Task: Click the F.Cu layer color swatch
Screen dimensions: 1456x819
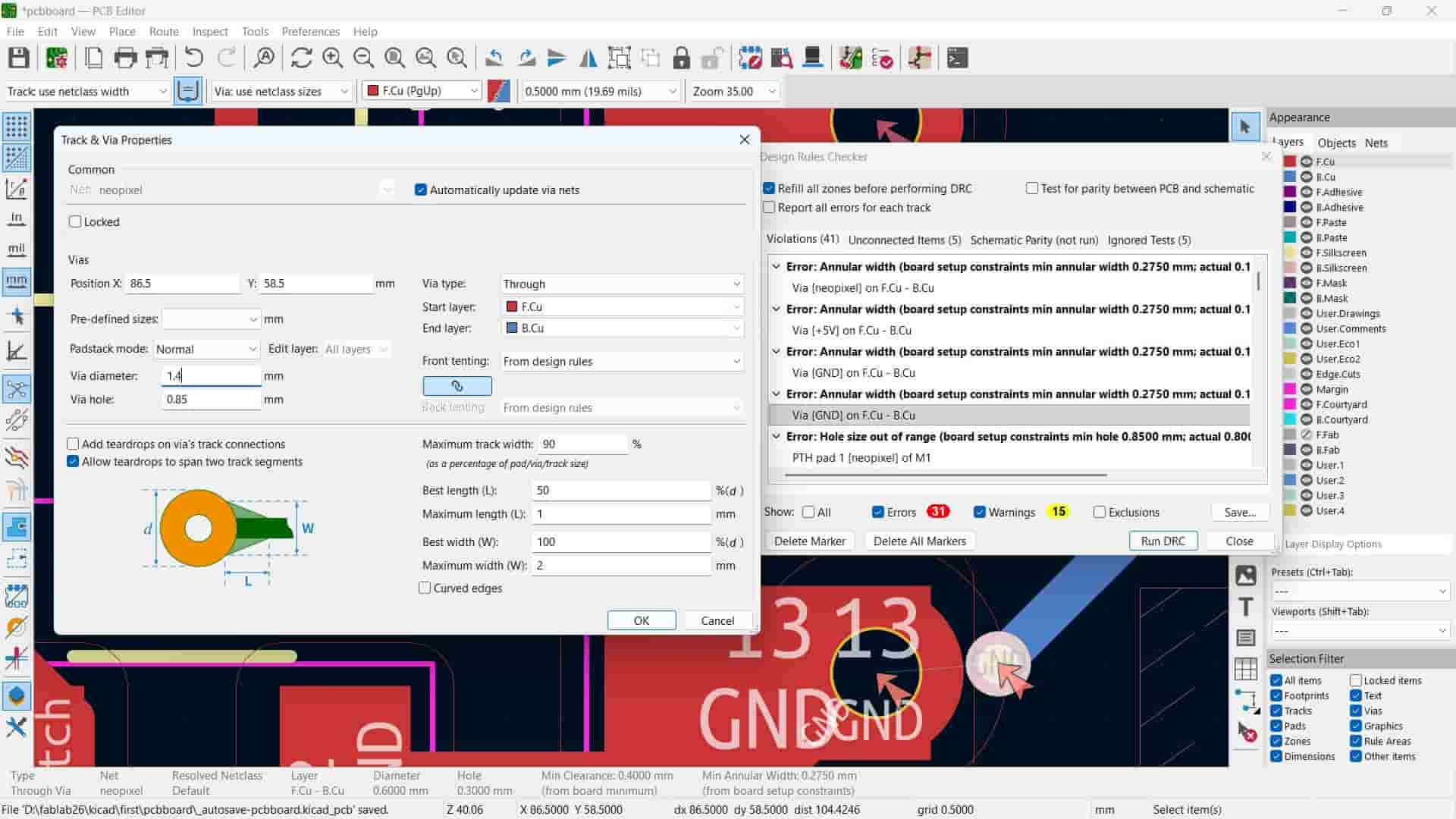Action: [x=1289, y=162]
